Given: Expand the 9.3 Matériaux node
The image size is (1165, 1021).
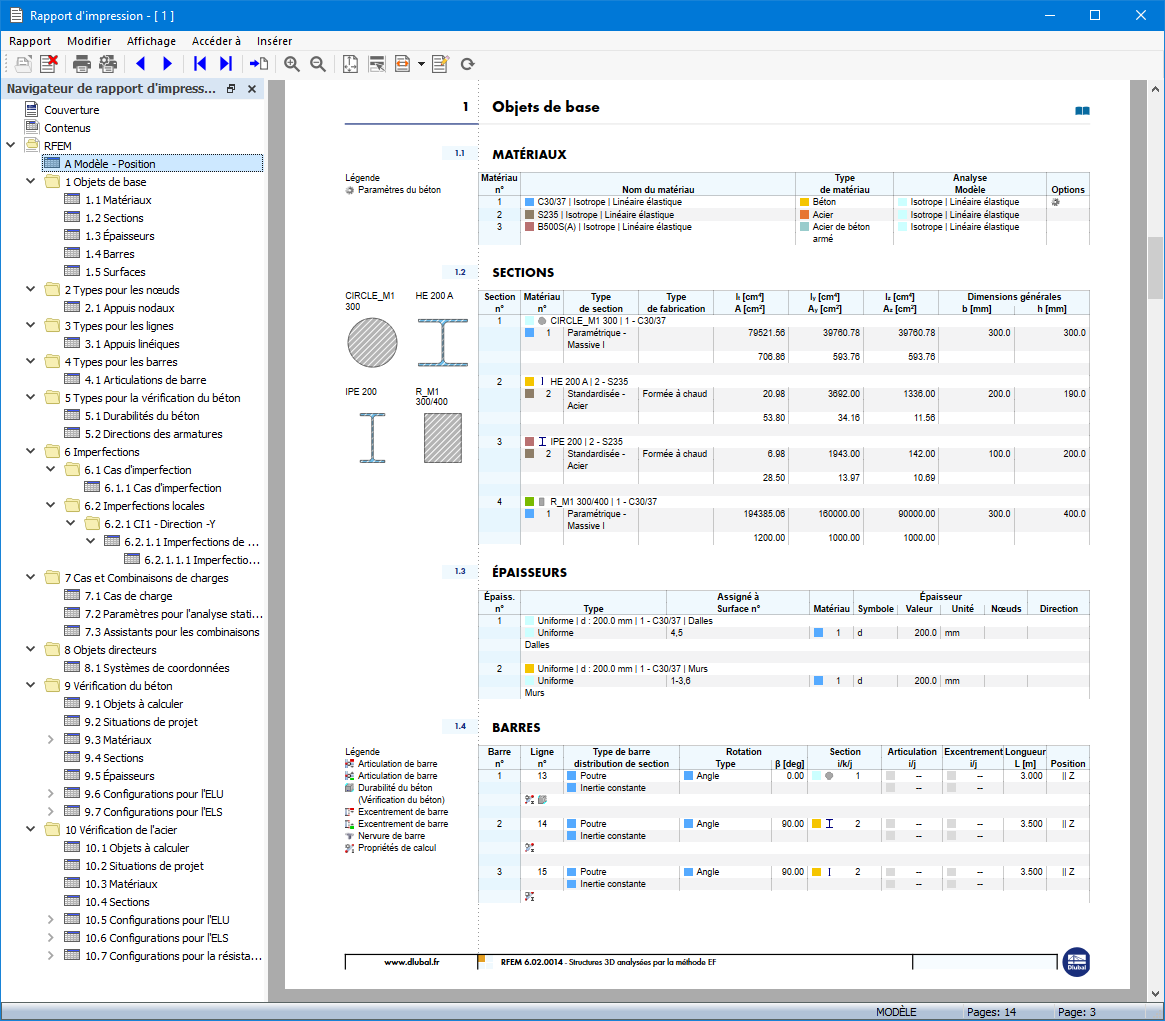Looking at the screenshot, I should [x=51, y=739].
